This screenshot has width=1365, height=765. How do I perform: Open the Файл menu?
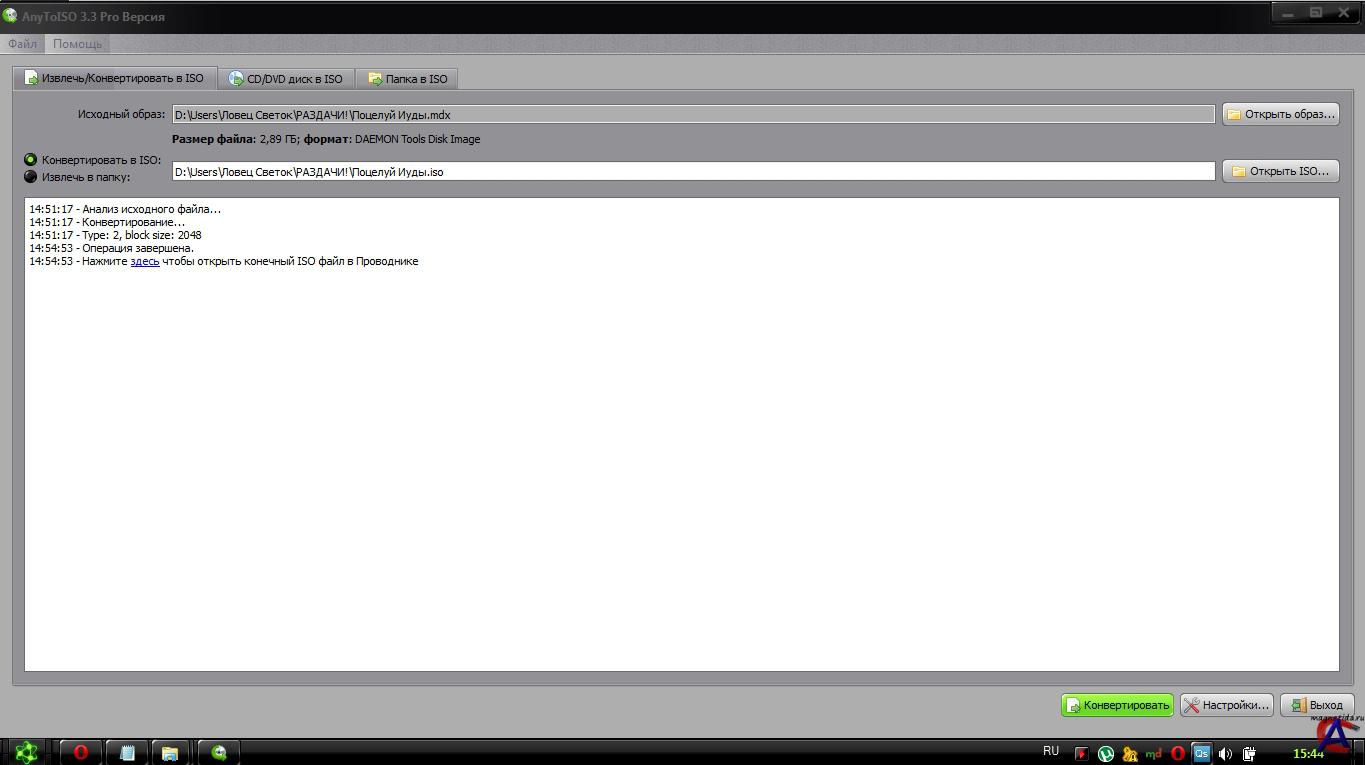[x=22, y=44]
